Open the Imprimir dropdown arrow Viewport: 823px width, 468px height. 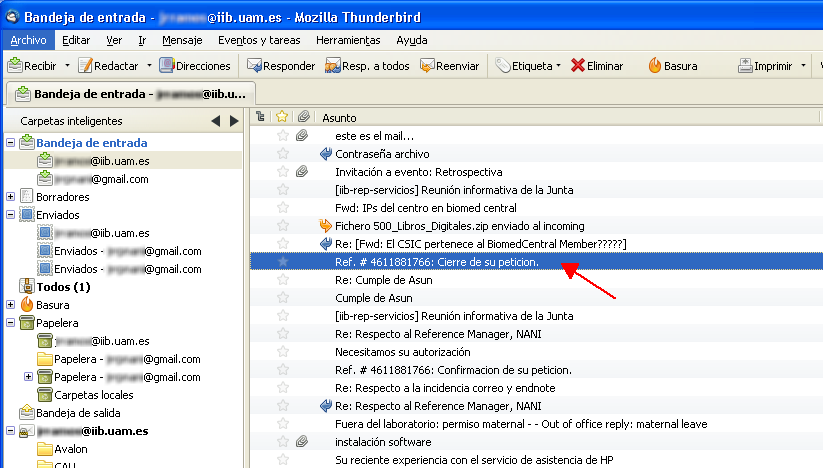point(803,66)
